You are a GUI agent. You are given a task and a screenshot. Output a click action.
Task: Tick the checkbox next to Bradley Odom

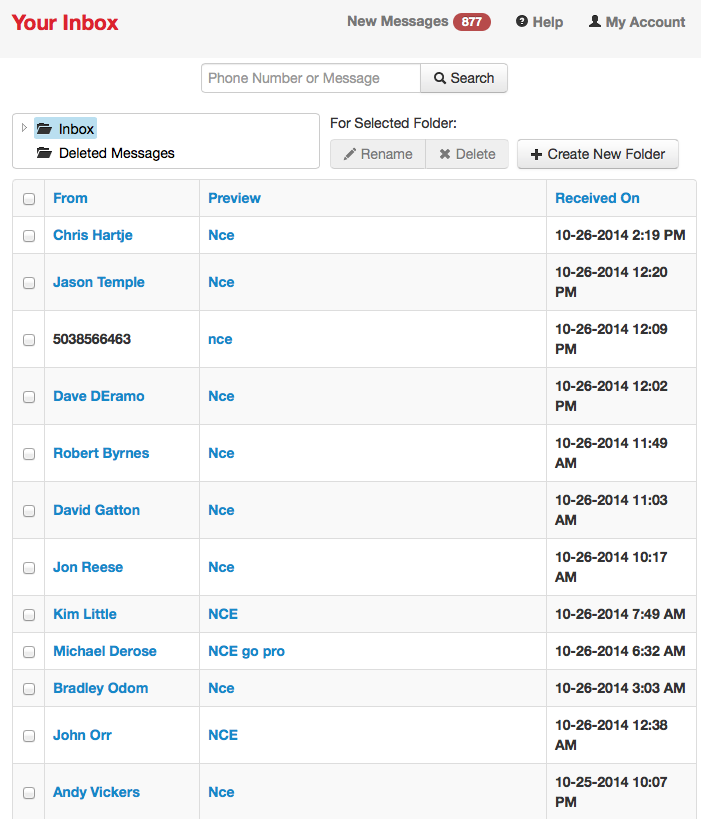point(29,689)
